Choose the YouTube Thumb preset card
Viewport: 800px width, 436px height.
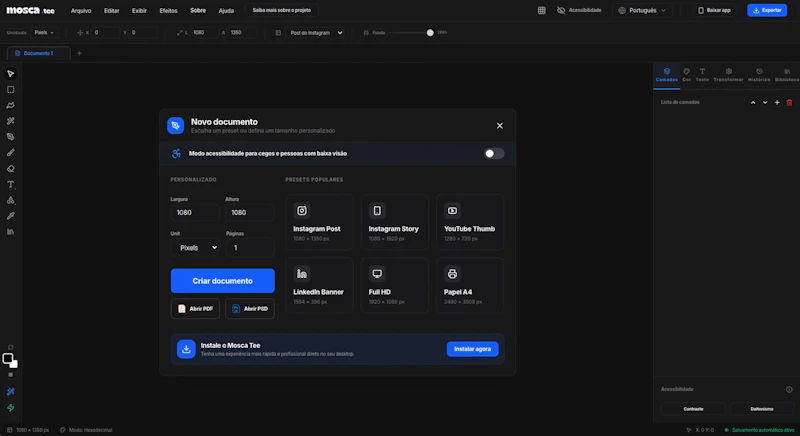(x=470, y=222)
